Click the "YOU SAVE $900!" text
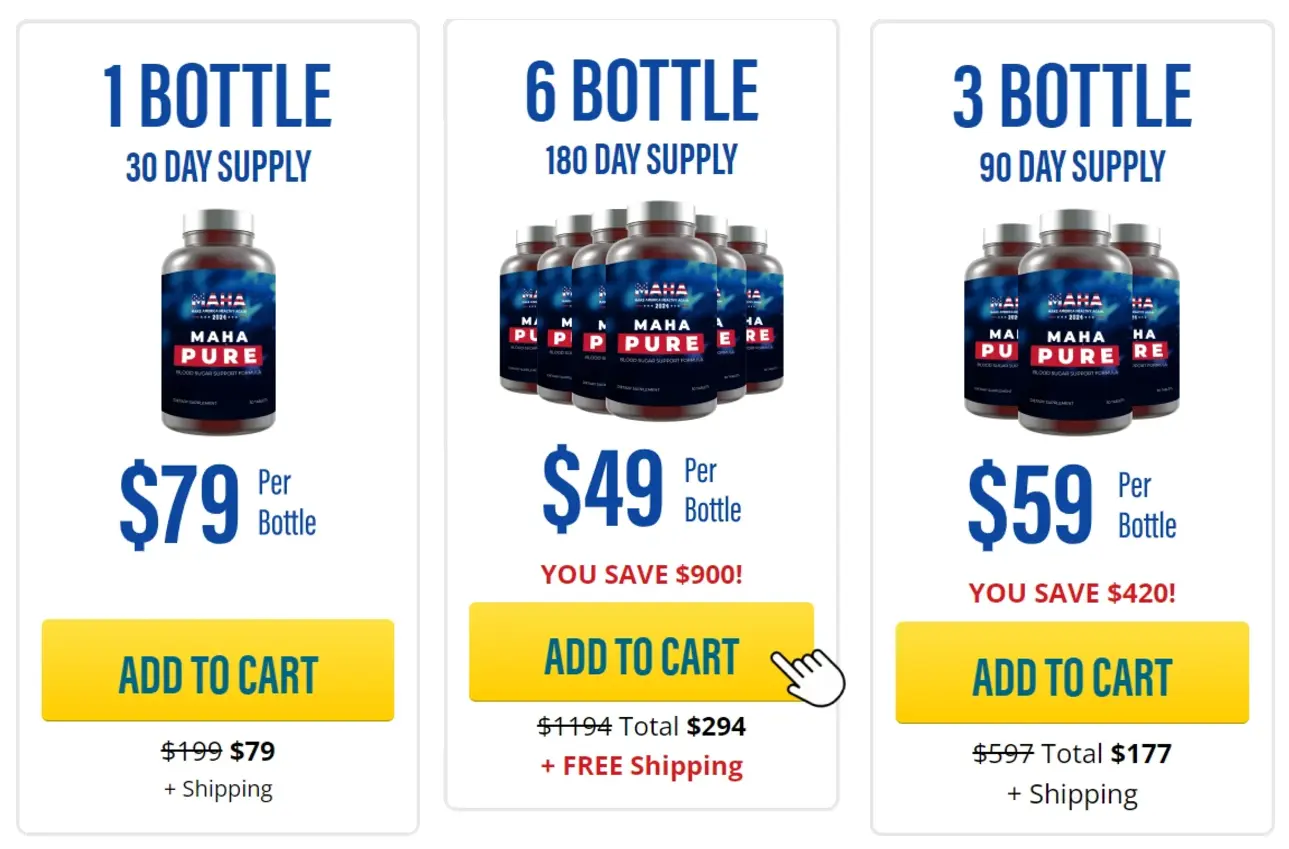 click(641, 575)
